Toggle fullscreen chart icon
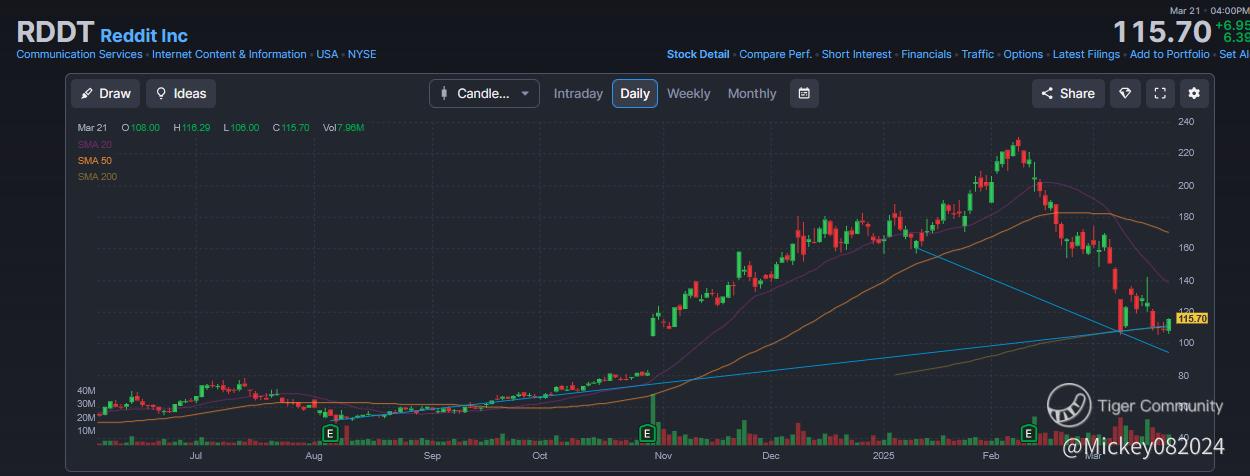Image resolution: width=1250 pixels, height=476 pixels. point(1160,93)
